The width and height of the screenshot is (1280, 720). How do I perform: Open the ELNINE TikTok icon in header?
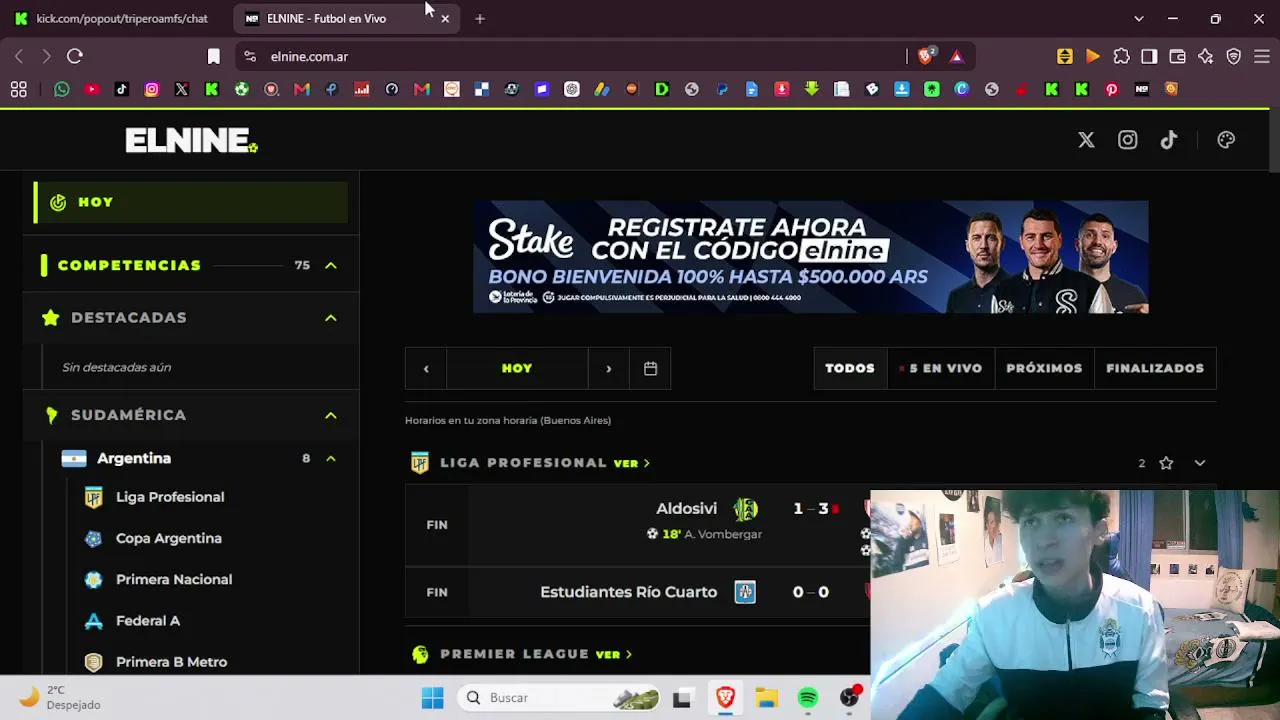coord(1169,140)
